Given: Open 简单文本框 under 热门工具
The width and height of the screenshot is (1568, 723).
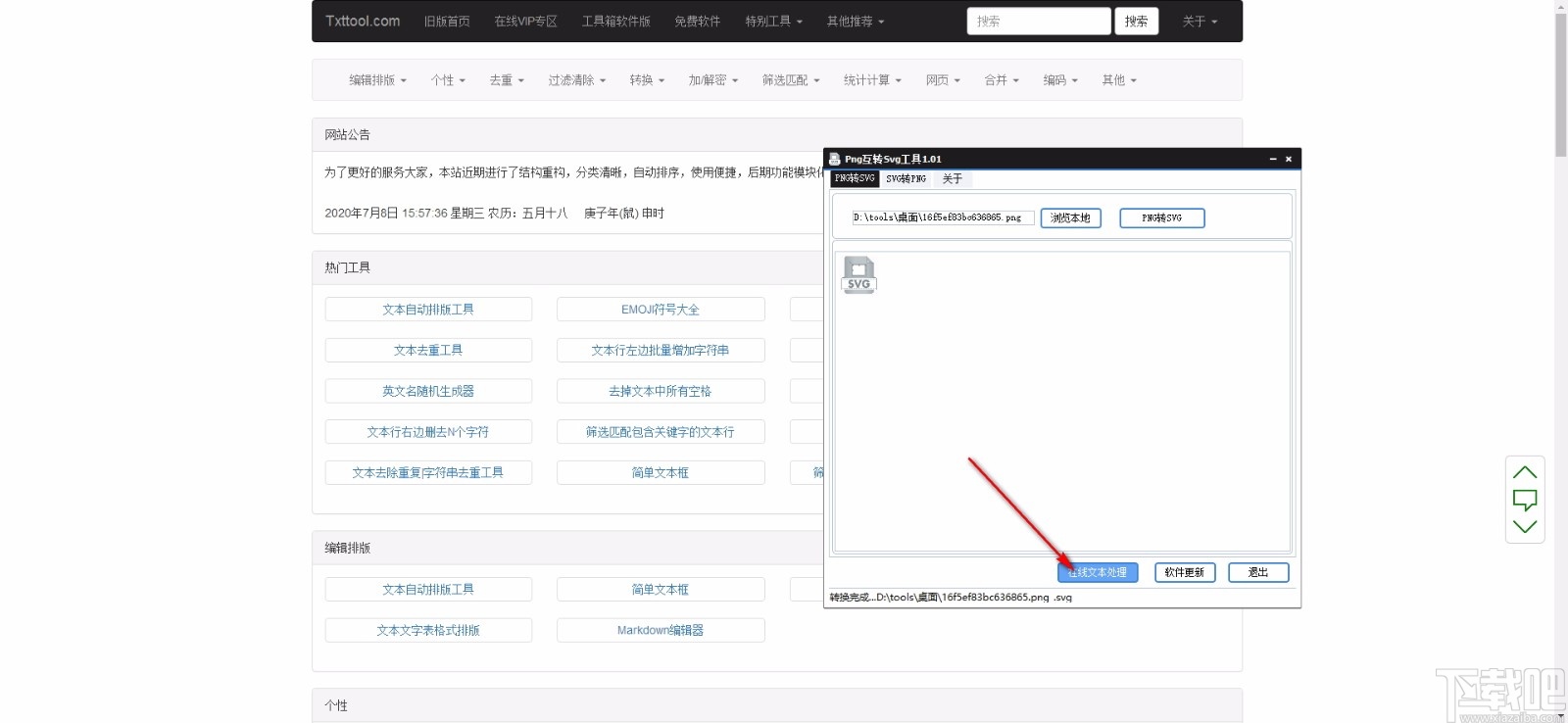Looking at the screenshot, I should 661,472.
